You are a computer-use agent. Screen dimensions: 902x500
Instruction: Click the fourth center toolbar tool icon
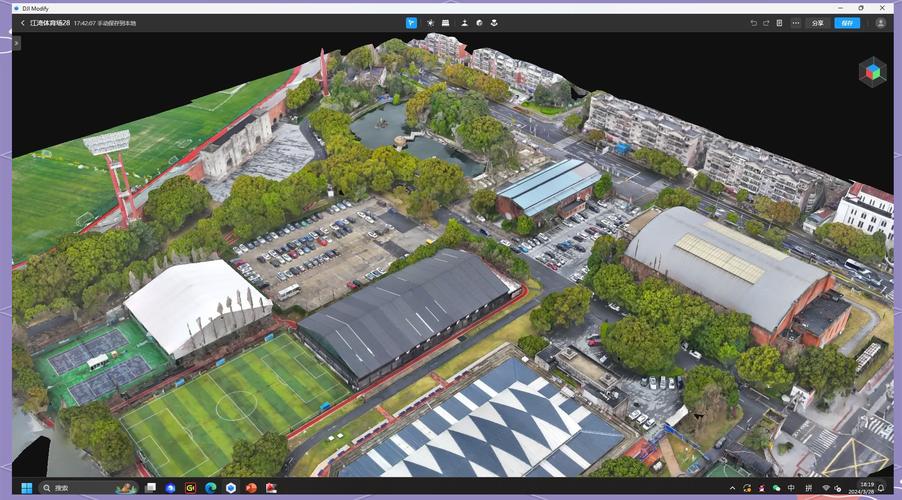coord(463,23)
